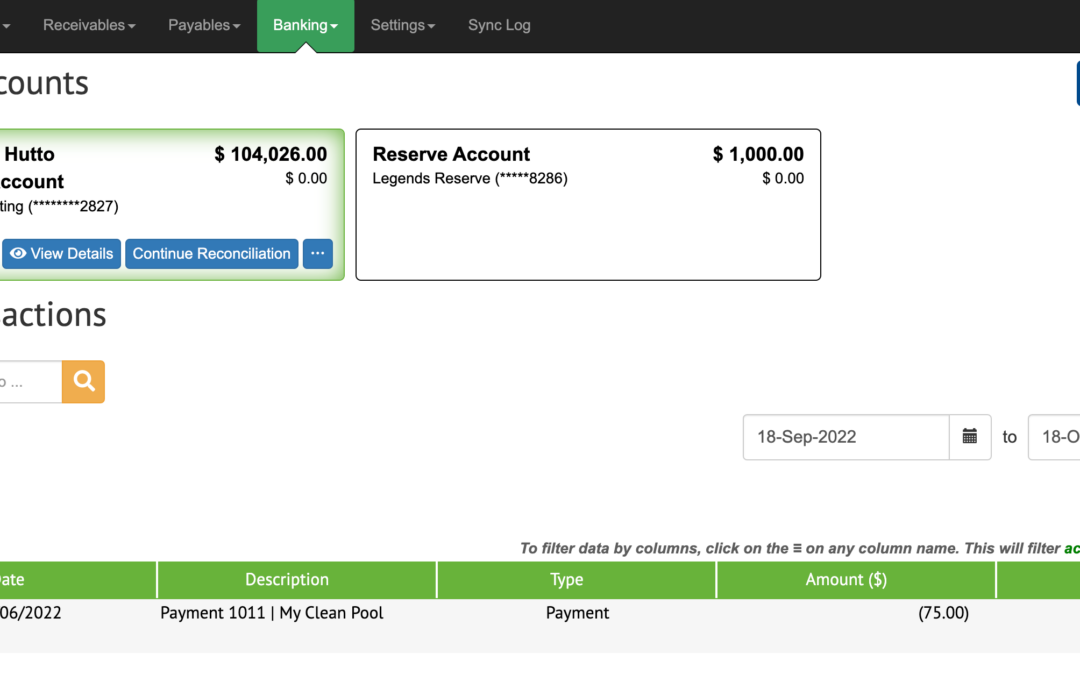
Task: Open the three-dot more options menu
Action: 317,254
